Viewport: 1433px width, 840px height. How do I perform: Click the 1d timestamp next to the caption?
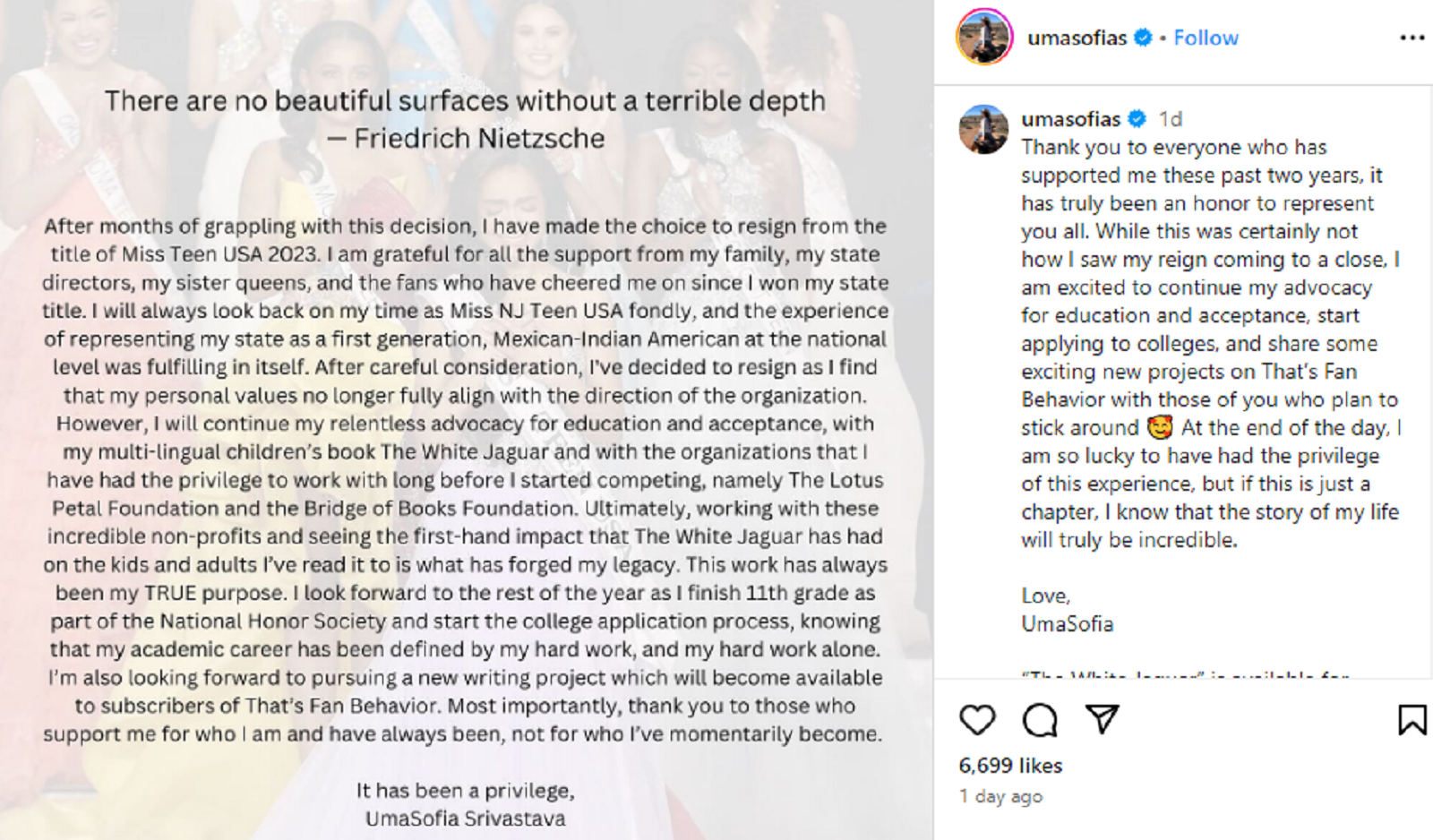point(1171,119)
